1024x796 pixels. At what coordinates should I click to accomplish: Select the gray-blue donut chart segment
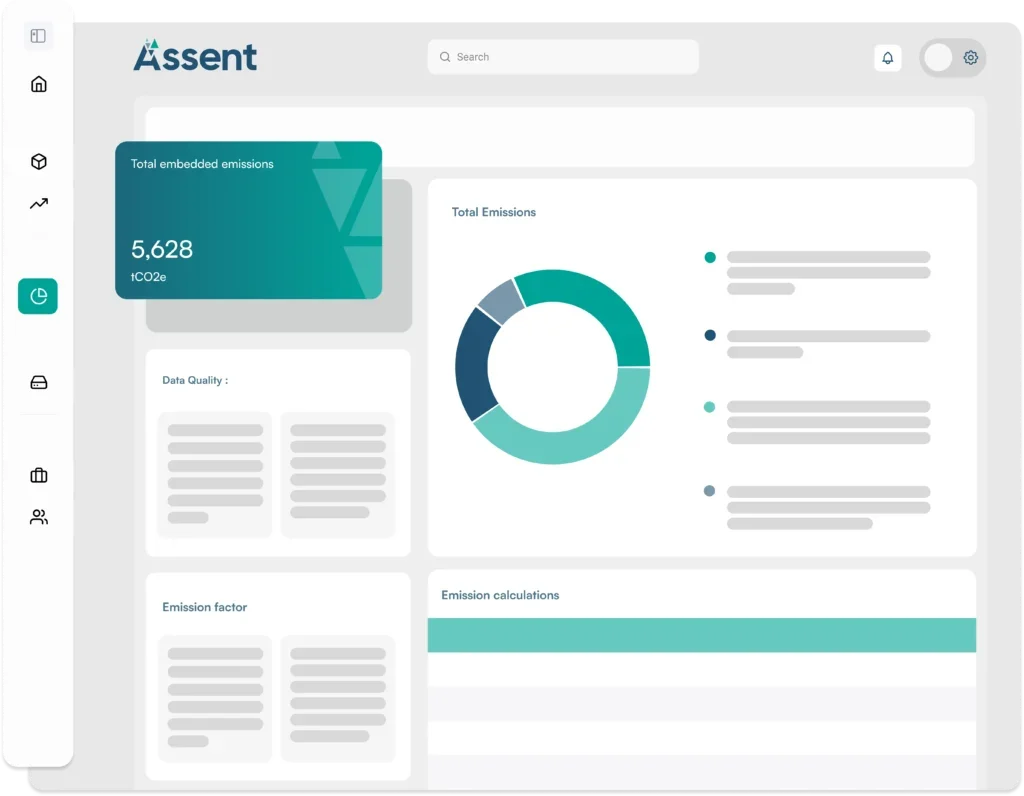(x=500, y=301)
